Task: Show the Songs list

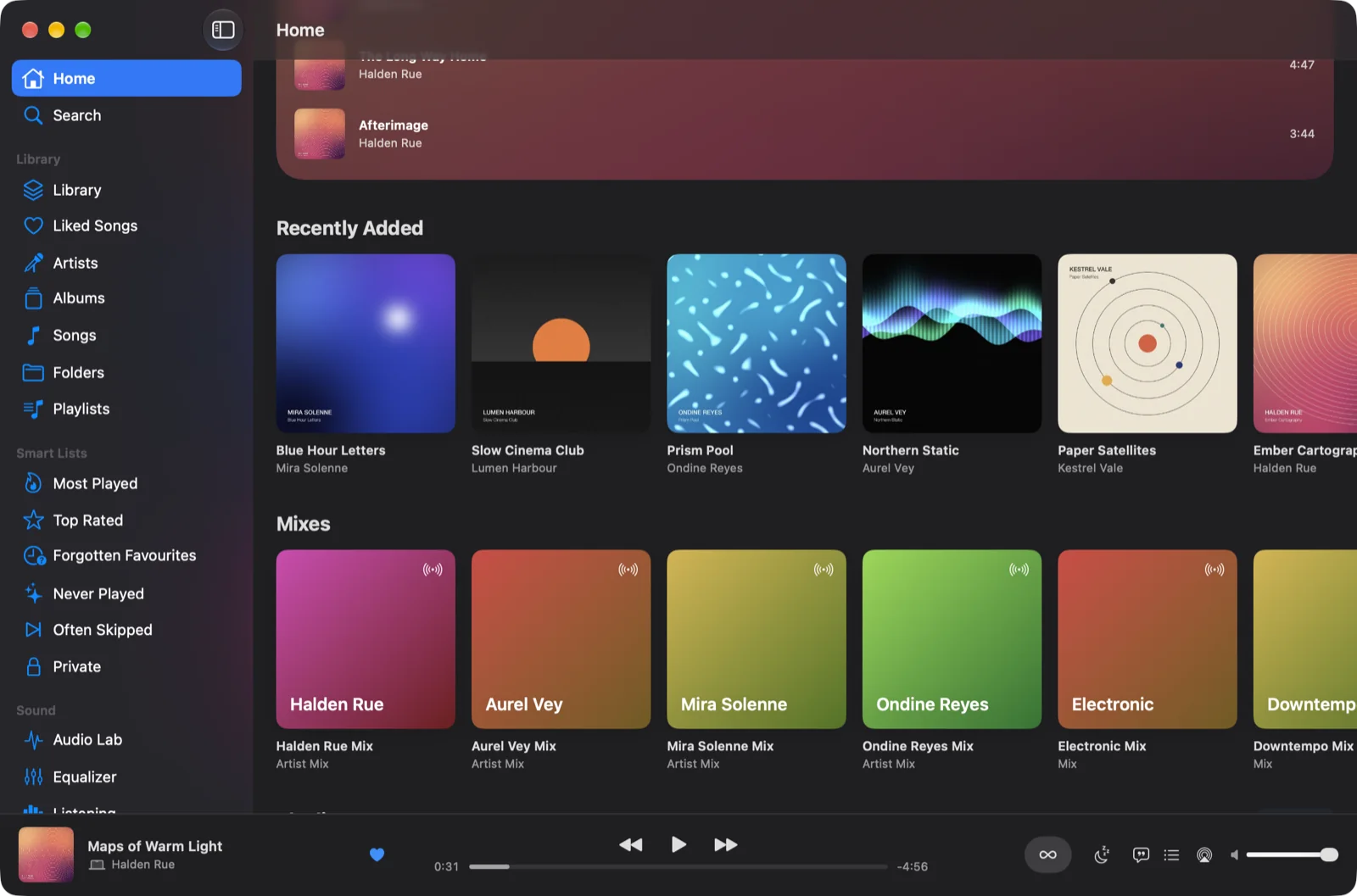Action: (x=126, y=336)
